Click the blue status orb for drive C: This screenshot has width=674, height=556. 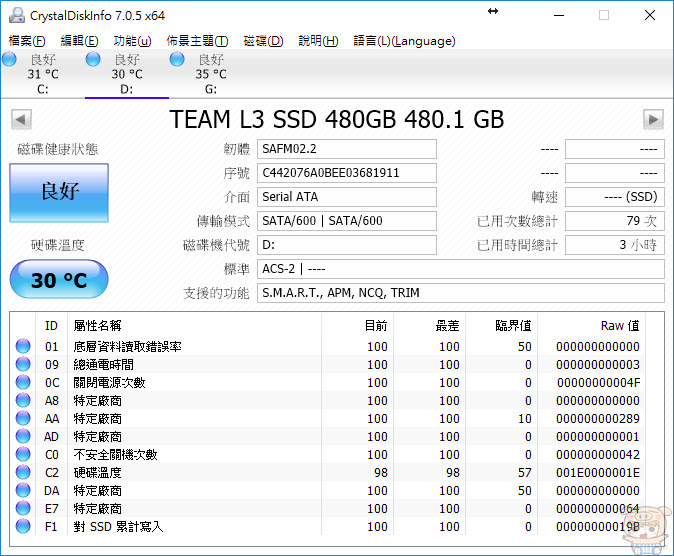9,59
